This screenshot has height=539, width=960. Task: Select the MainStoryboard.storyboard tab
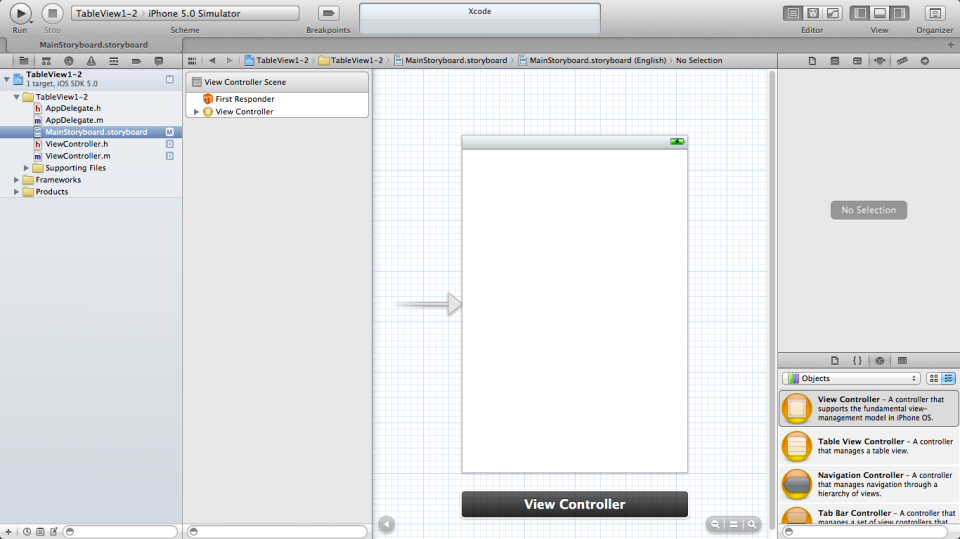(94, 45)
